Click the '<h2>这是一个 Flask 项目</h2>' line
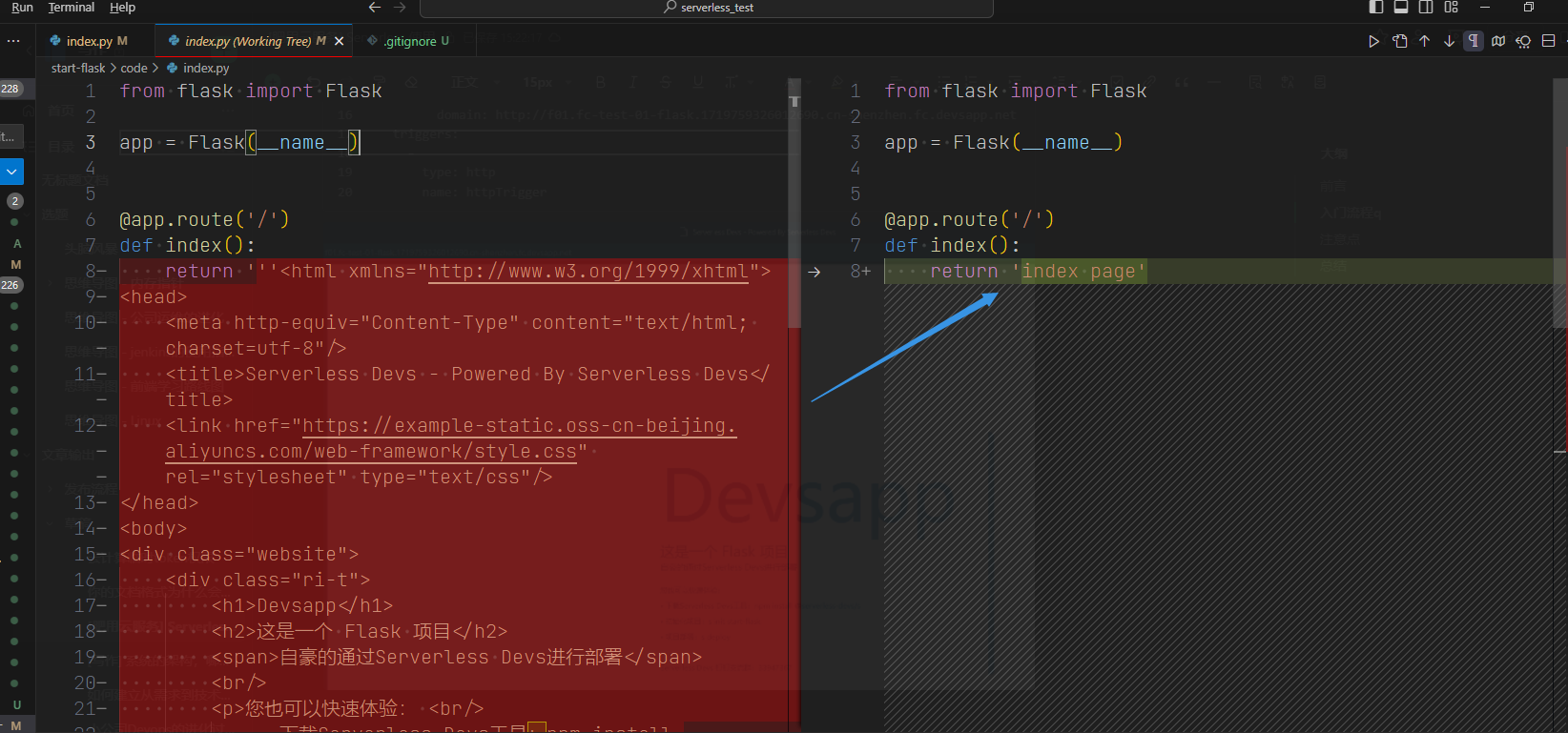Image resolution: width=1568 pixels, height=733 pixels. tap(359, 631)
